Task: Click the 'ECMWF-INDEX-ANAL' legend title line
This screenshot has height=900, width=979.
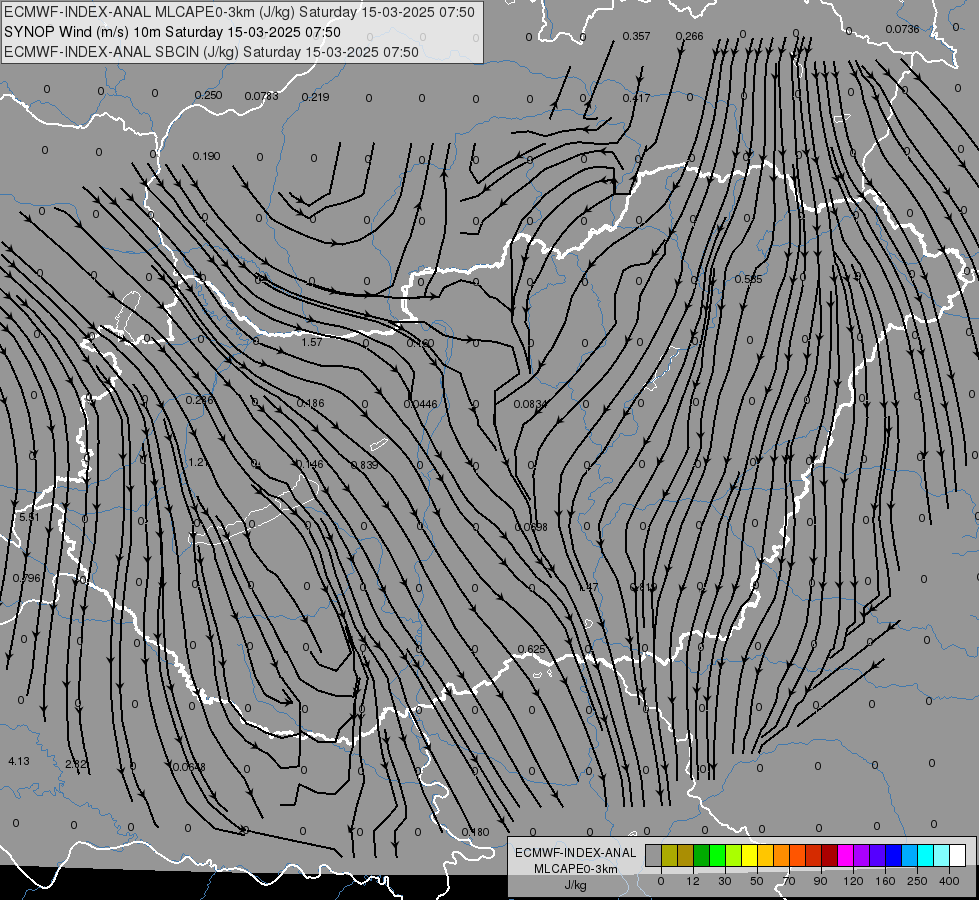Action: coord(576,853)
